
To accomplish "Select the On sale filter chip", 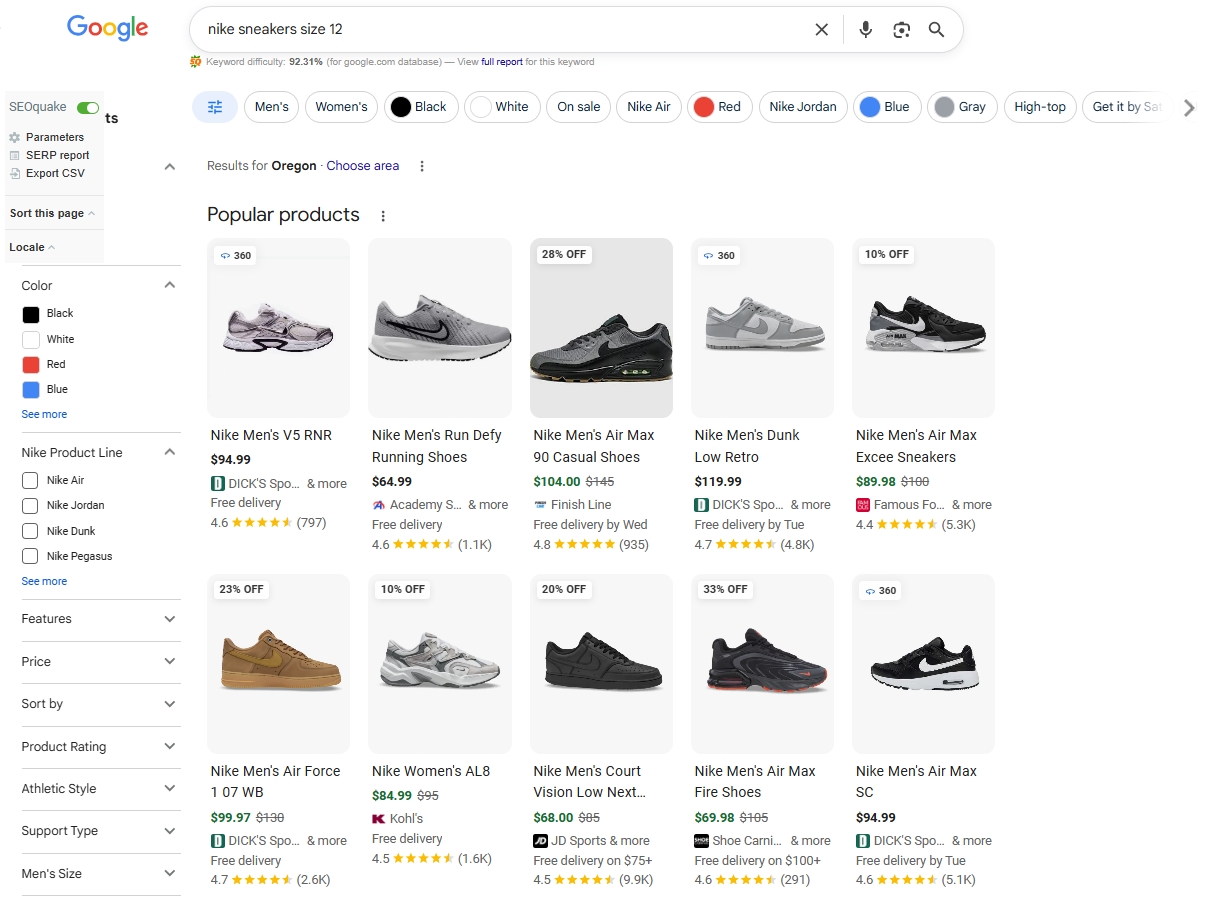I will click(578, 107).
